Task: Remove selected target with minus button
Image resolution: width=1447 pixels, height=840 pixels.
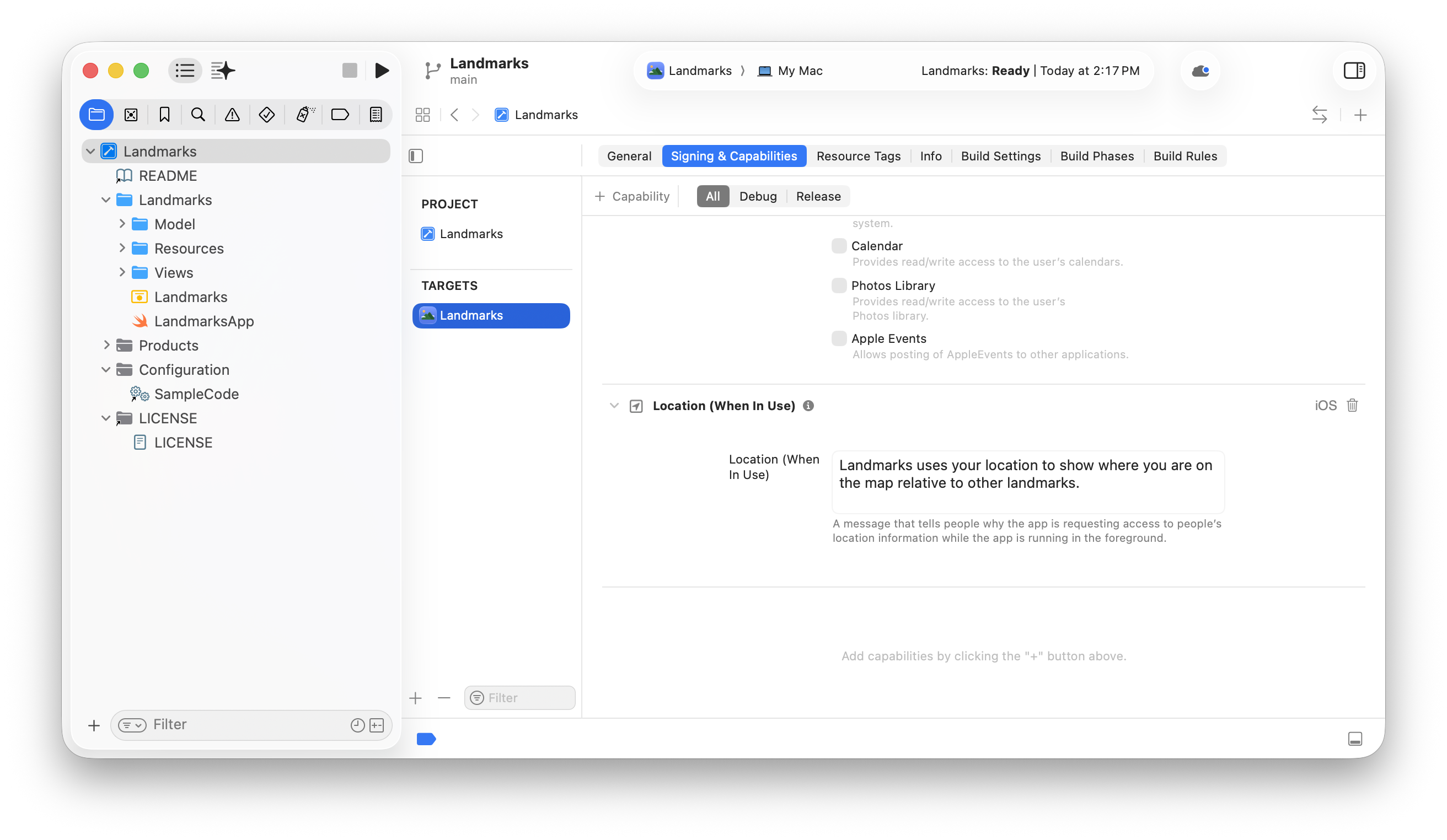Action: (444, 698)
